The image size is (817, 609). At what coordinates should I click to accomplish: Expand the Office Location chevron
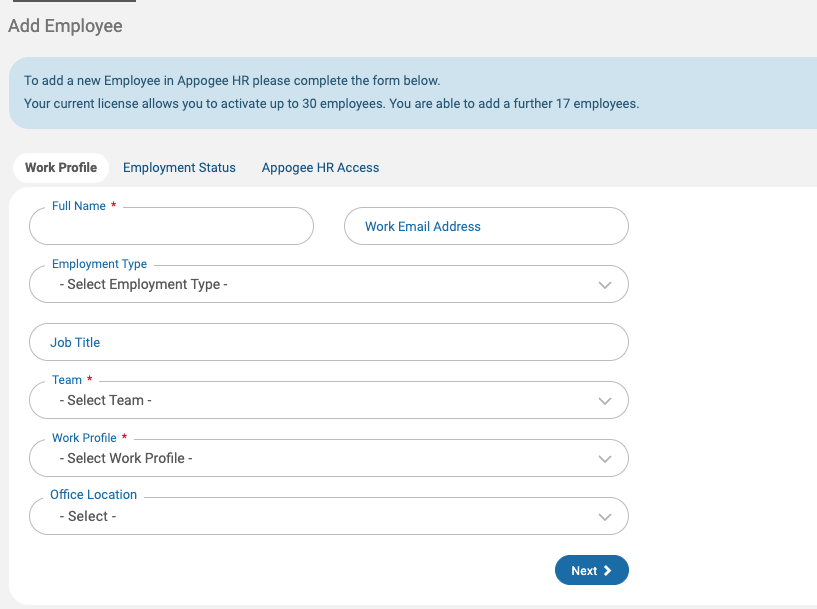click(604, 516)
